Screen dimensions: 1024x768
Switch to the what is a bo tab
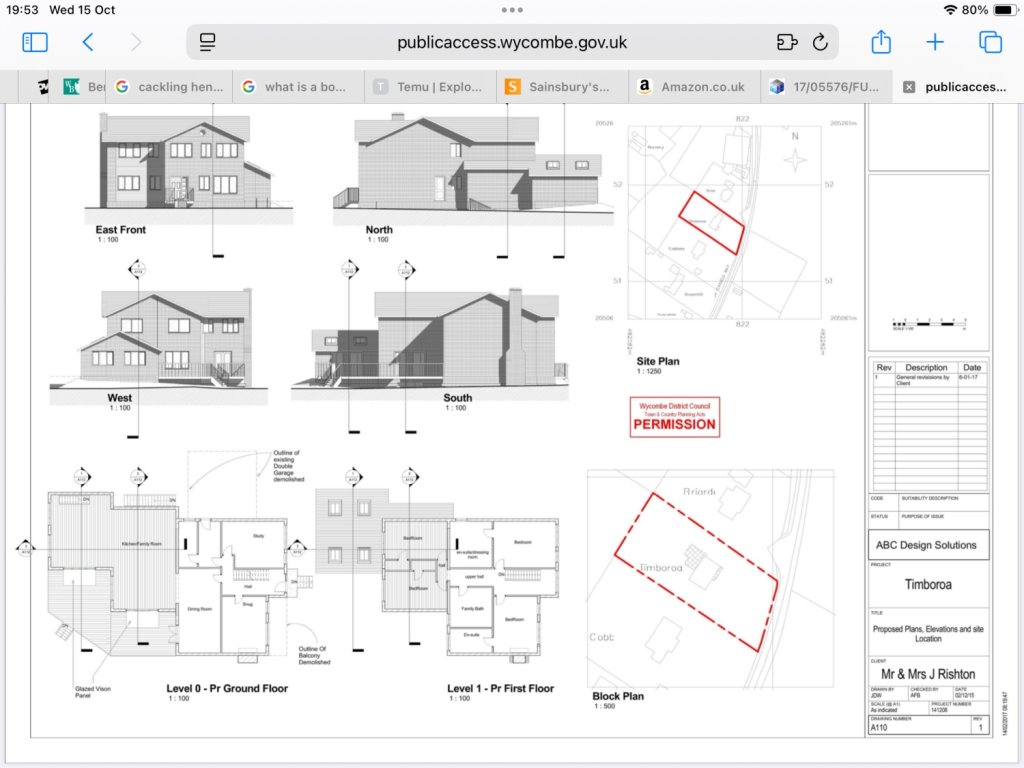coord(300,87)
